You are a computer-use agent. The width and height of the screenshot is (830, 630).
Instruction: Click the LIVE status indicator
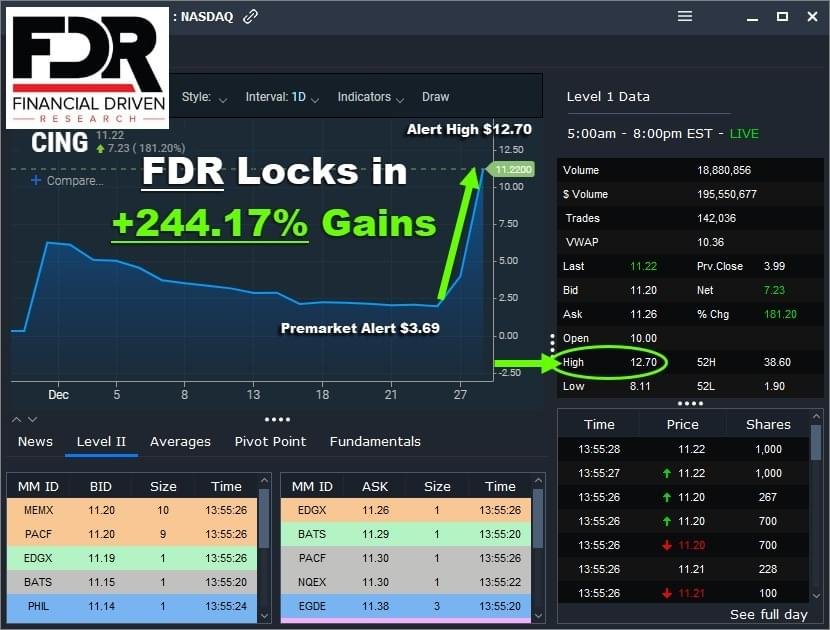pyautogui.click(x=744, y=133)
